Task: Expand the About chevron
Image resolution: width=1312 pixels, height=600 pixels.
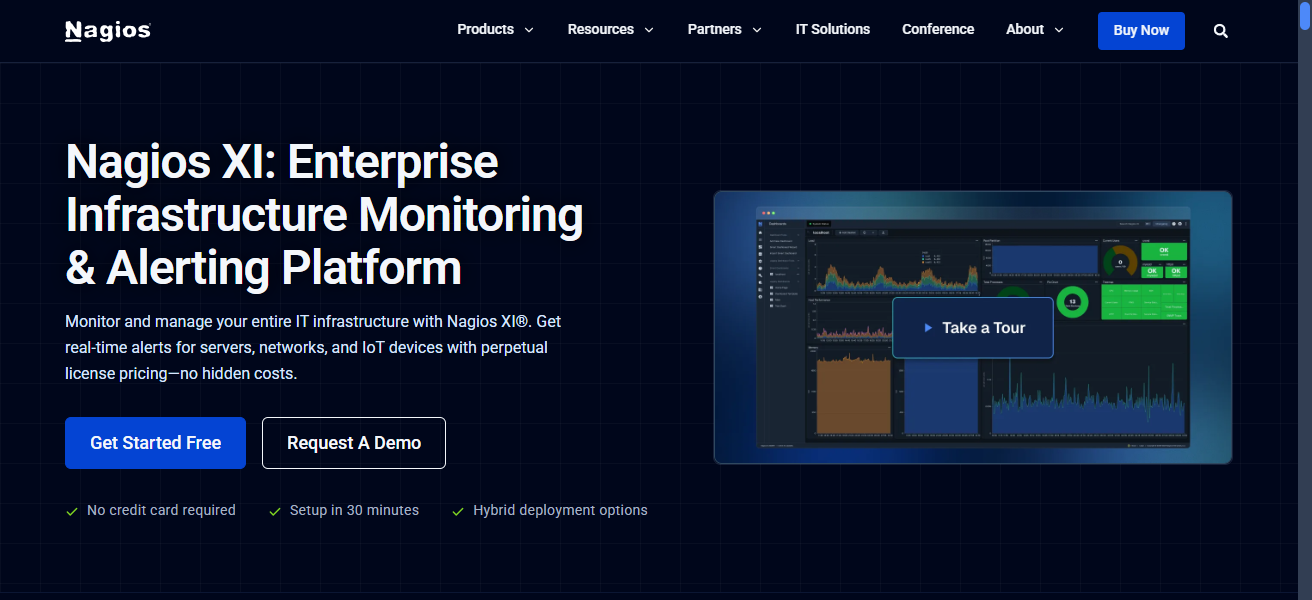Action: (x=1059, y=30)
